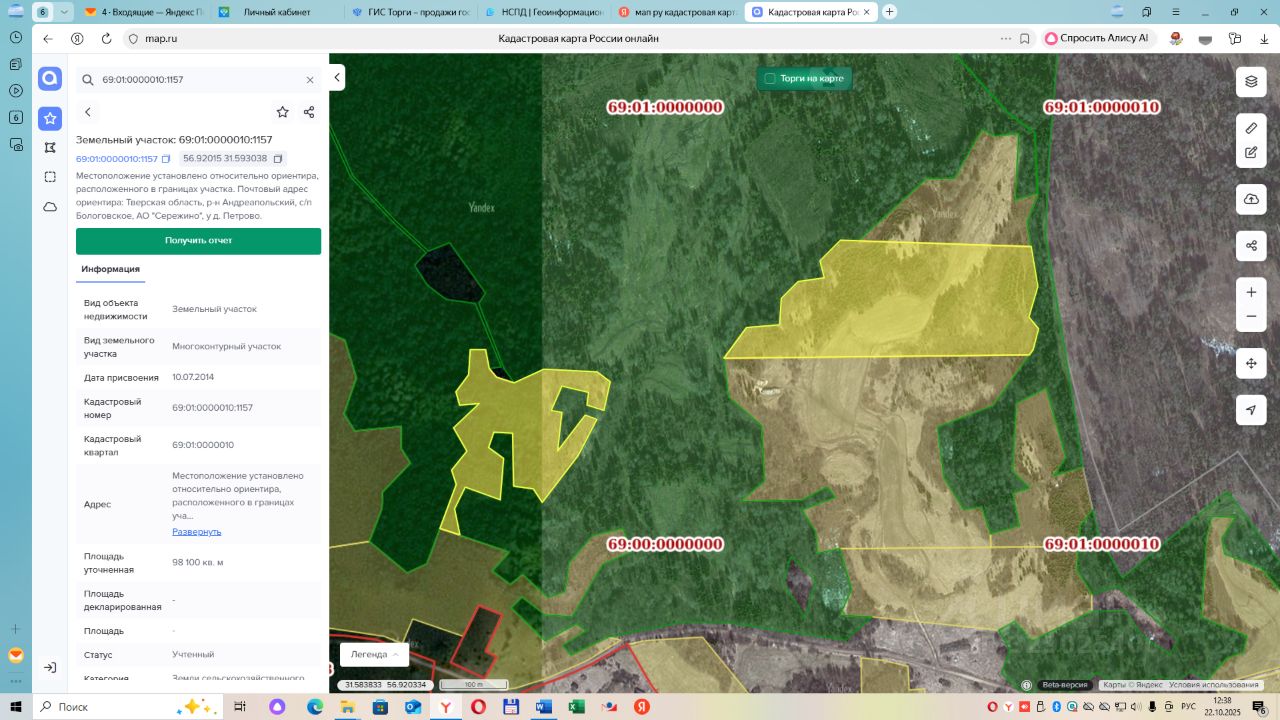Open the Windows Start menu
Viewport: 1280px width, 720px height.
pos(16,707)
